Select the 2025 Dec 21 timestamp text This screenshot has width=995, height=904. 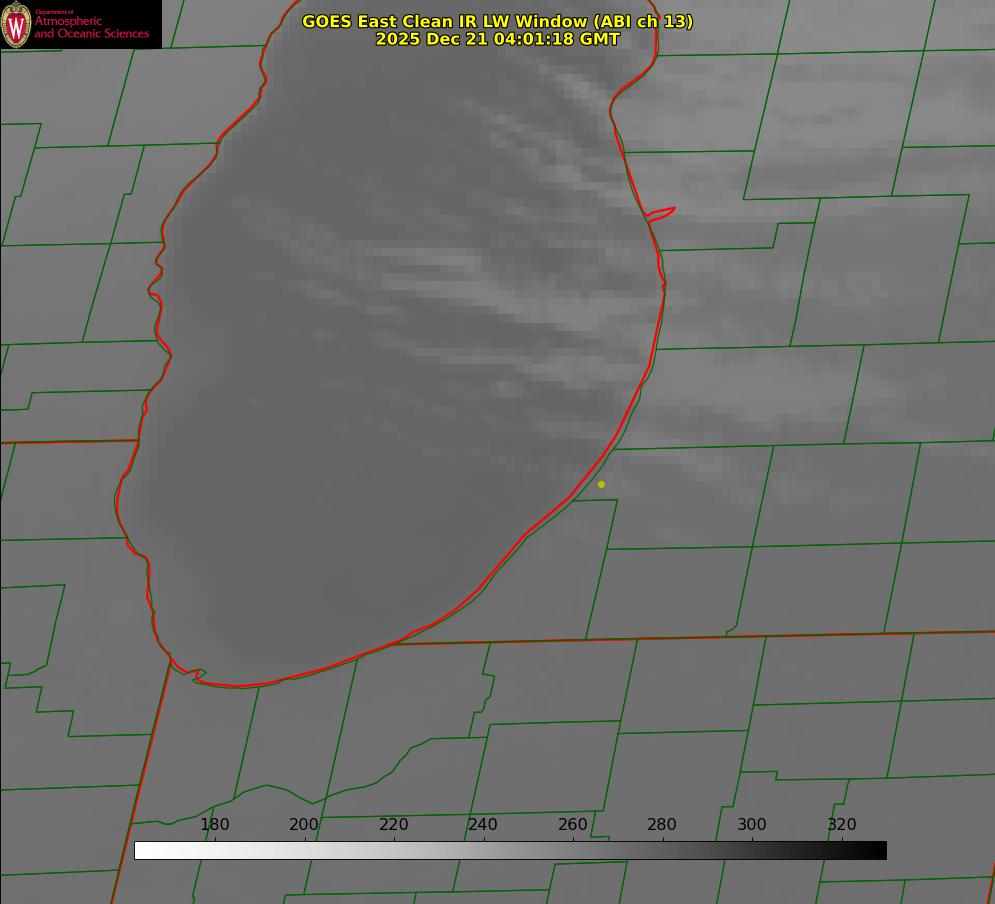coord(497,39)
